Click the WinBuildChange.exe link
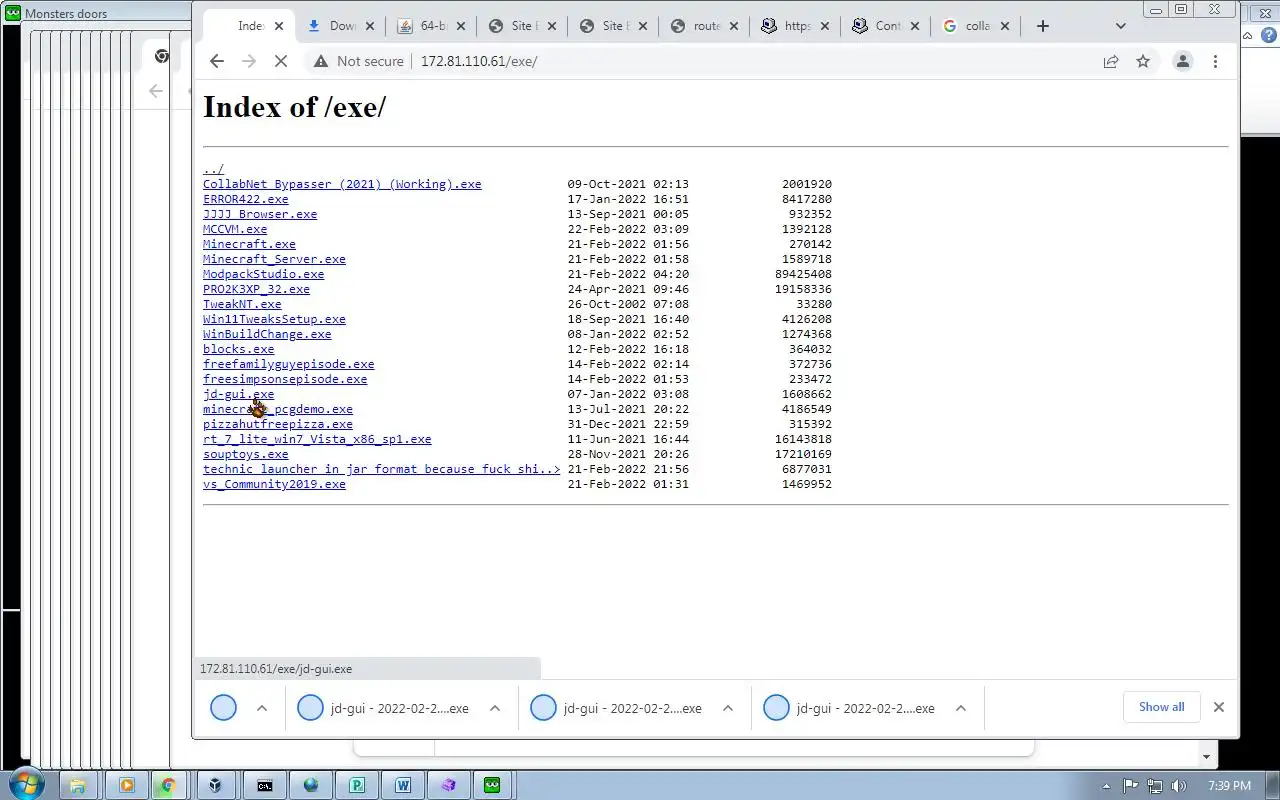This screenshot has height=800, width=1280. 267,334
